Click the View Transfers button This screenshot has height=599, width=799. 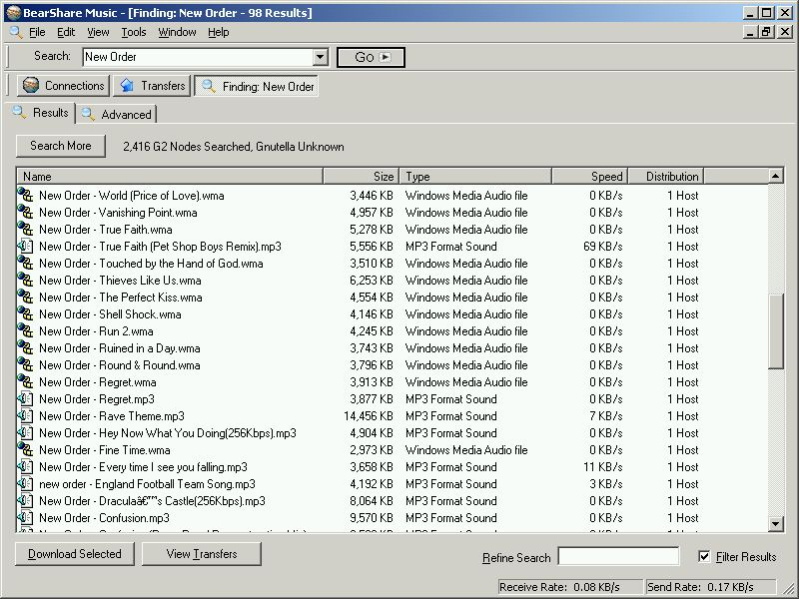coord(202,554)
